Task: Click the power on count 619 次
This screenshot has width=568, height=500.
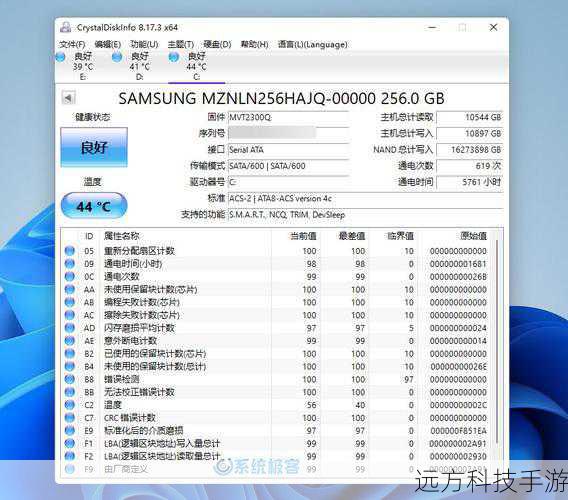Action: (x=470, y=166)
